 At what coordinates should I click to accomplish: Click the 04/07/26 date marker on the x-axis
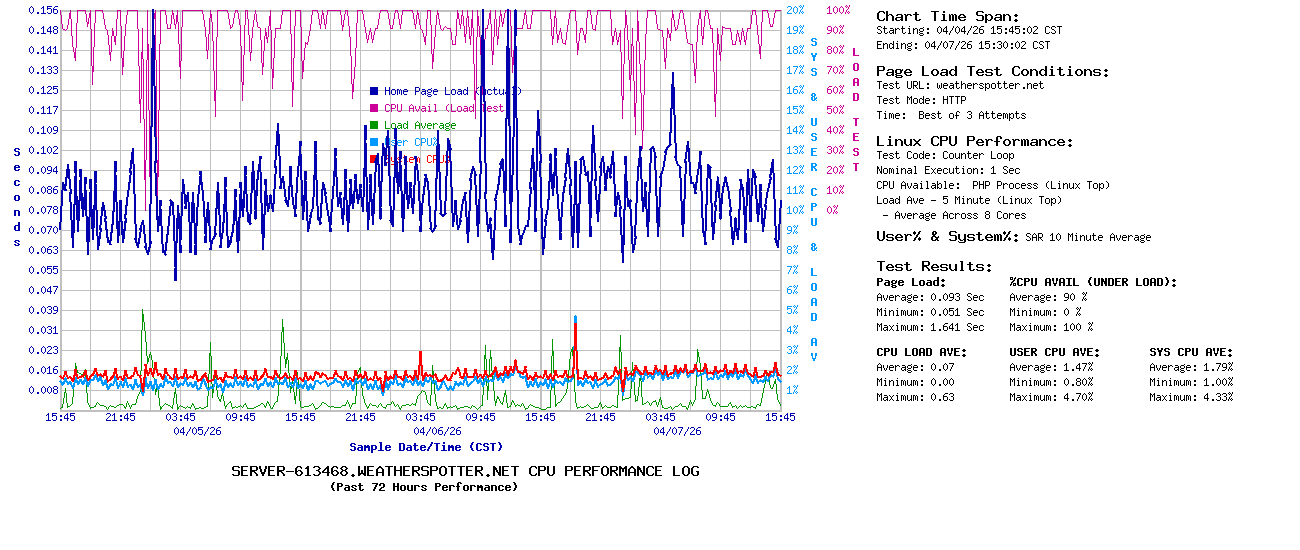point(677,431)
